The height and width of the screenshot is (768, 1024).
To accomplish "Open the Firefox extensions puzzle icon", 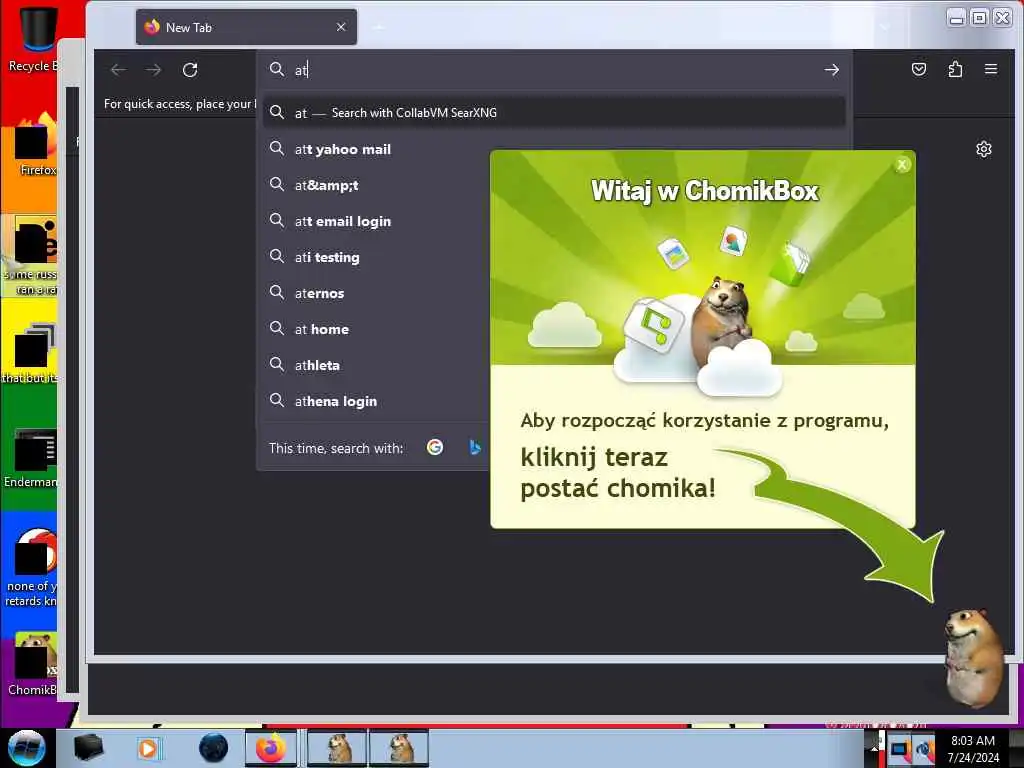I will pos(955,69).
